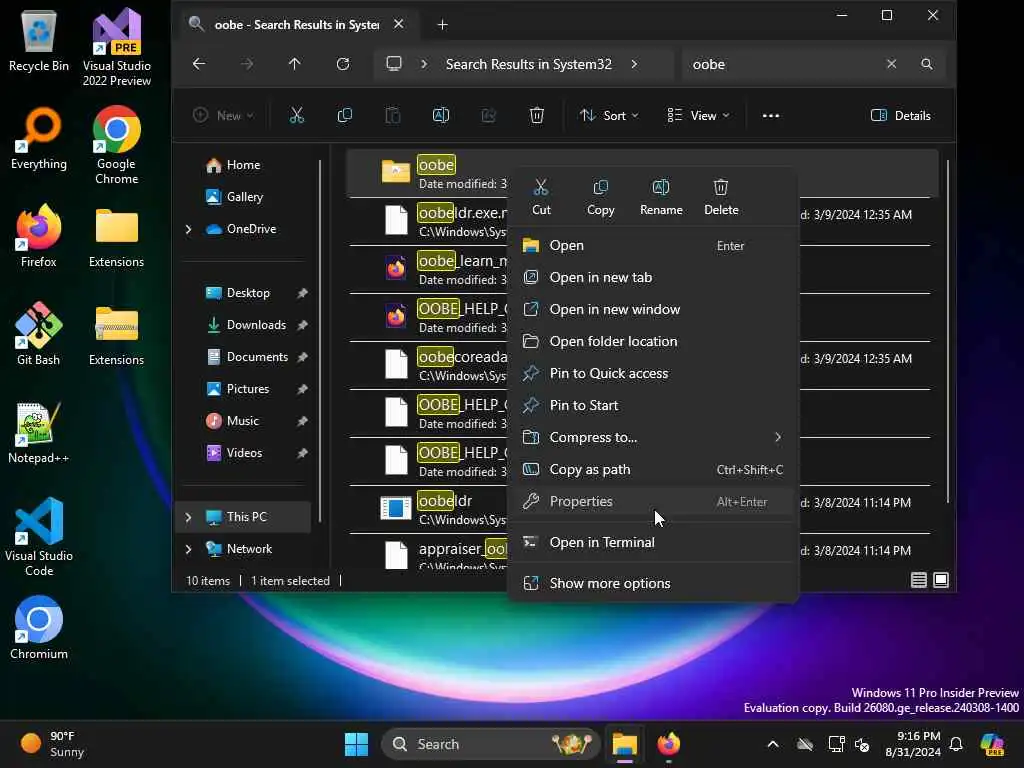The width and height of the screenshot is (1024, 768).
Task: Select the oobecoreada file result
Action: (428, 366)
